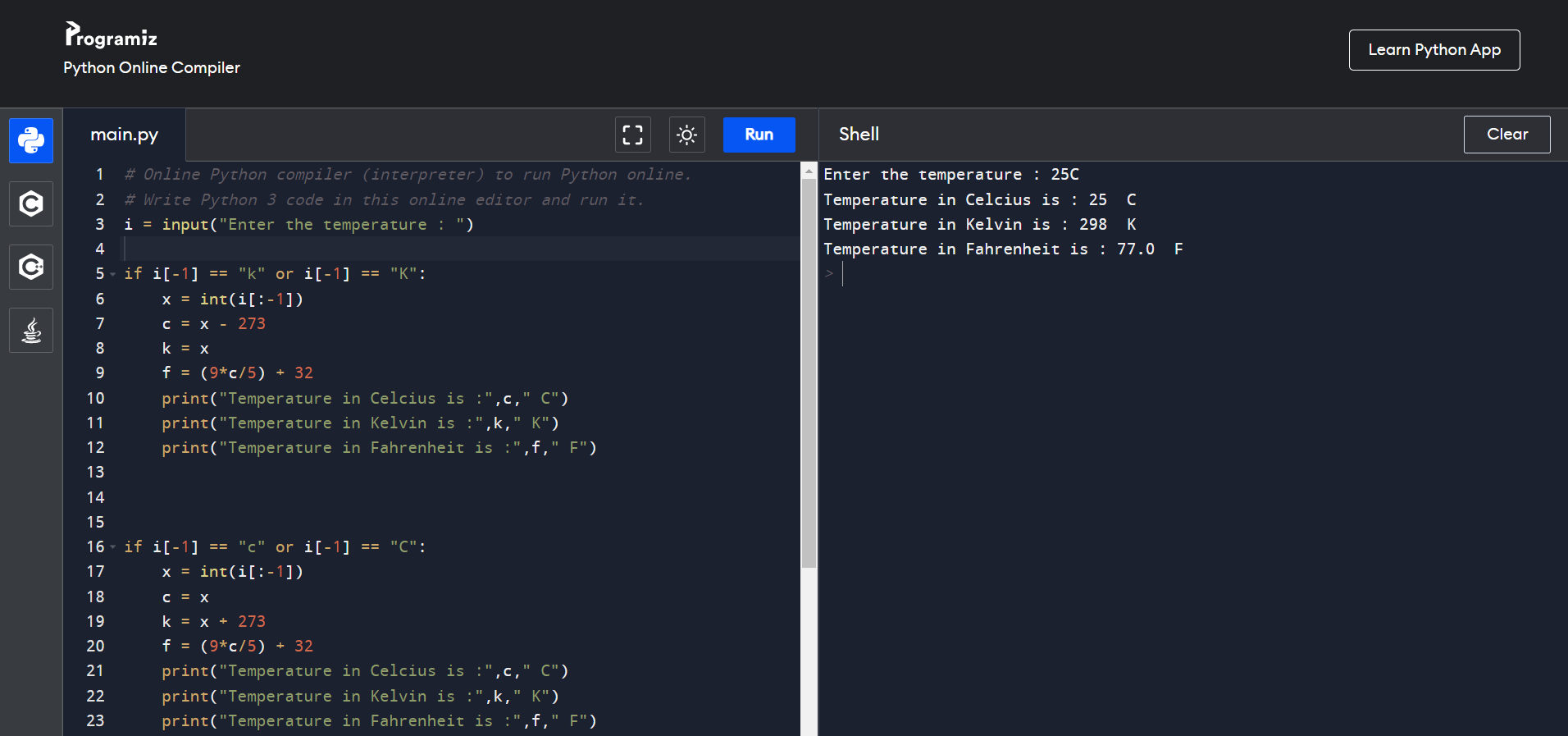Image resolution: width=1568 pixels, height=736 pixels.
Task: Select the main.py tab
Action: click(124, 135)
